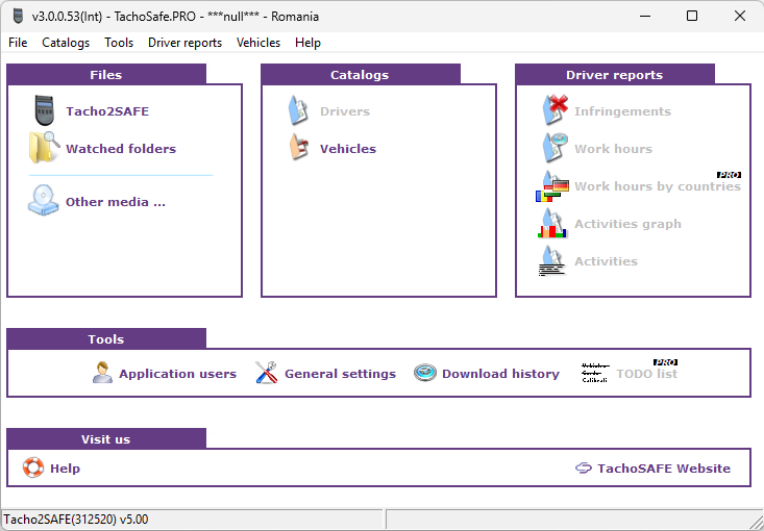Open the Help menu in menu bar
This screenshot has height=531, width=764.
(308, 43)
